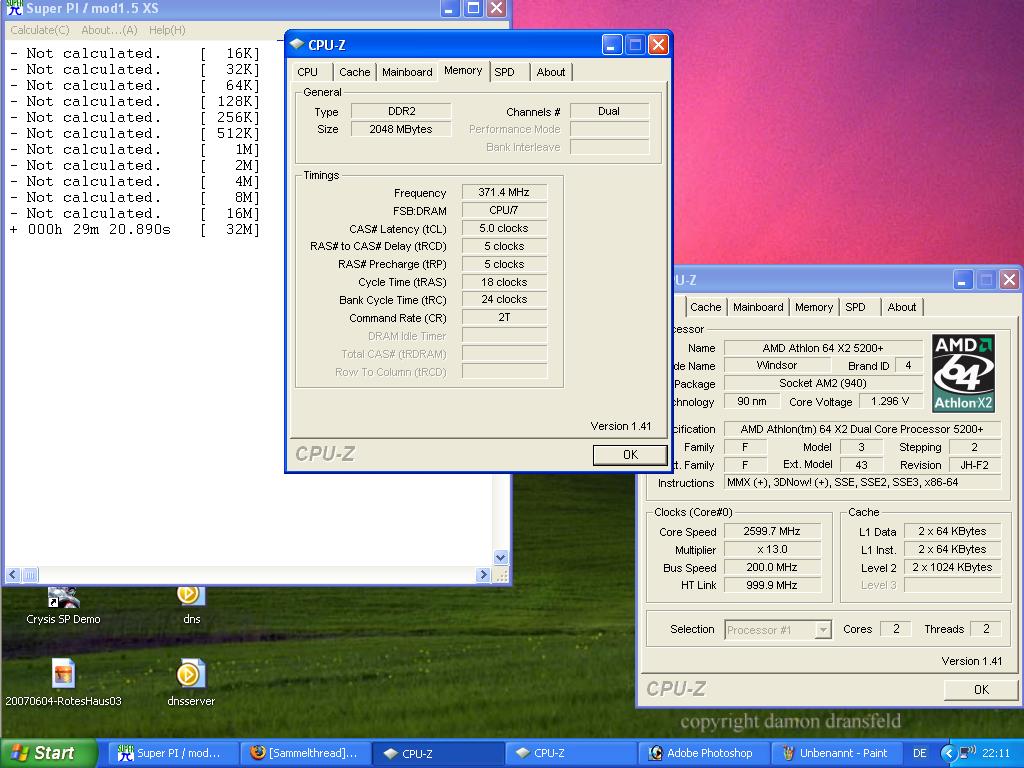Screen dimensions: 1024x768
Task: Click the AMD Athlon 64 X2 5200+ name field
Action: [823, 348]
